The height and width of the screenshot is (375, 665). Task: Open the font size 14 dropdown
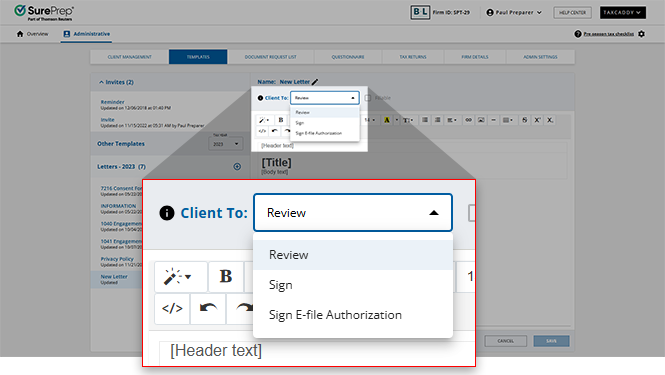coord(370,120)
